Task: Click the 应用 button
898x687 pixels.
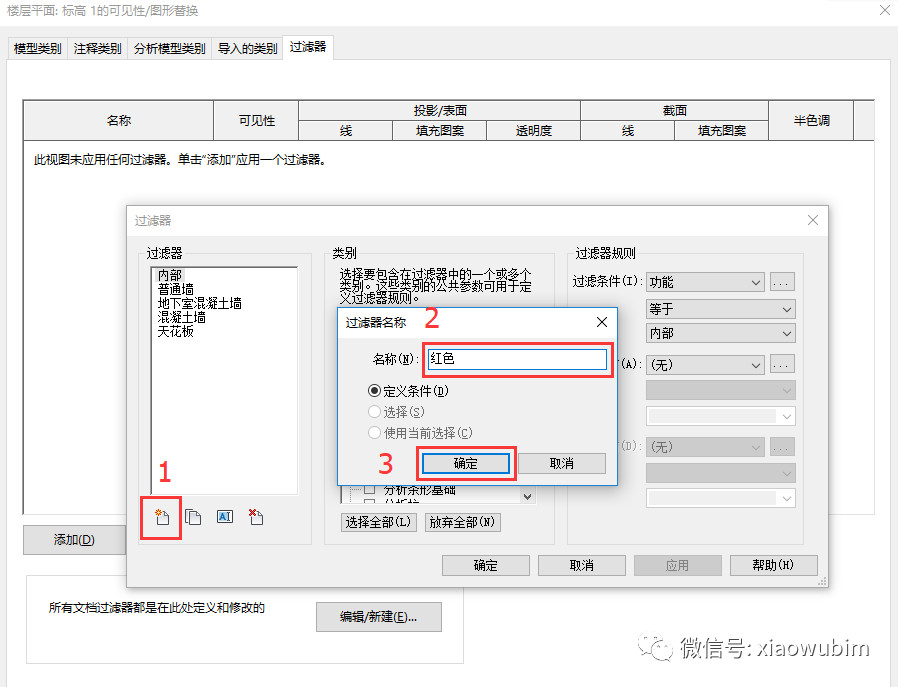Action: 678,565
